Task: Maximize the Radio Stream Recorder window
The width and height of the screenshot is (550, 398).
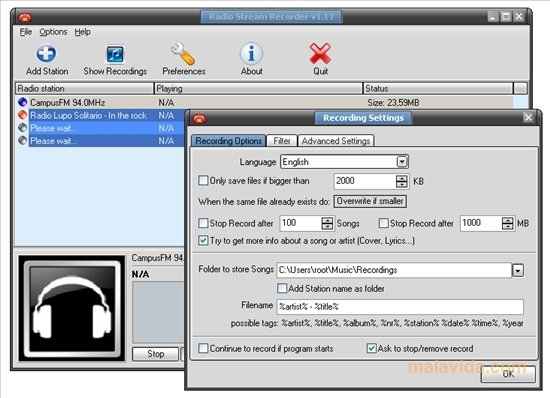Action: [505, 16]
